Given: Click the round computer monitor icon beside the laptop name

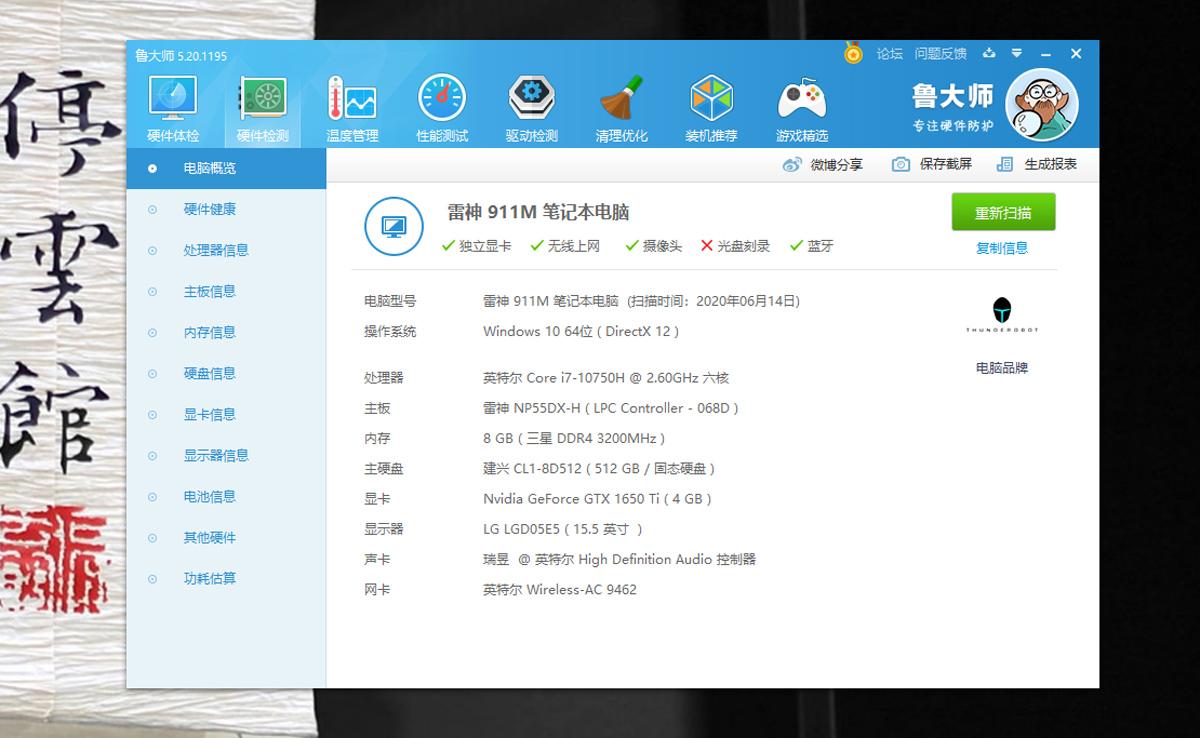Looking at the screenshot, I should pyautogui.click(x=394, y=227).
